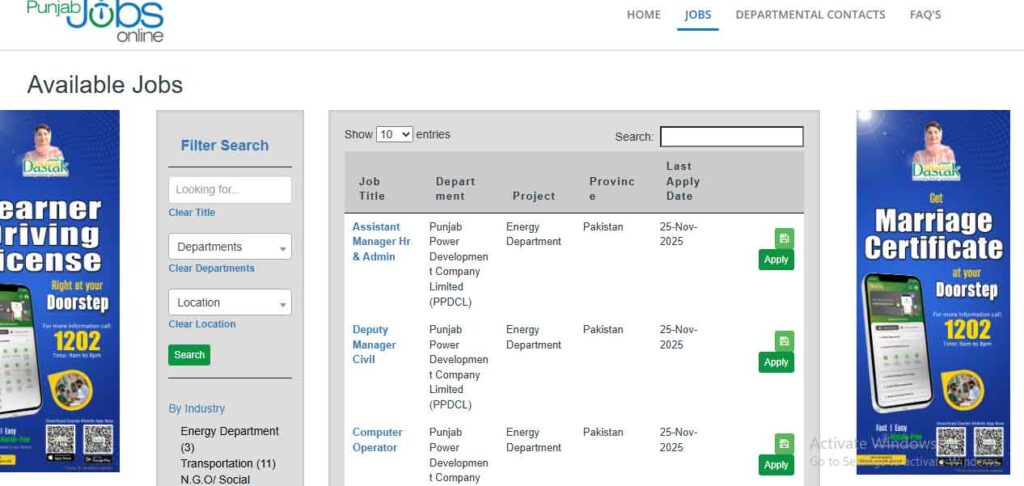This screenshot has height=486, width=1024.
Task: Click the Clear Title link
Action: coord(192,213)
